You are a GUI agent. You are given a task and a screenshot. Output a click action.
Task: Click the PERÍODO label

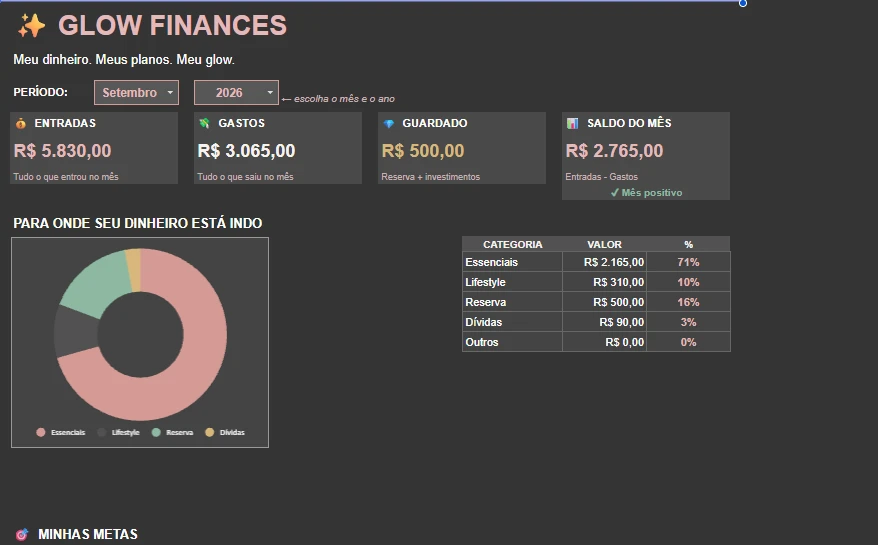40,92
